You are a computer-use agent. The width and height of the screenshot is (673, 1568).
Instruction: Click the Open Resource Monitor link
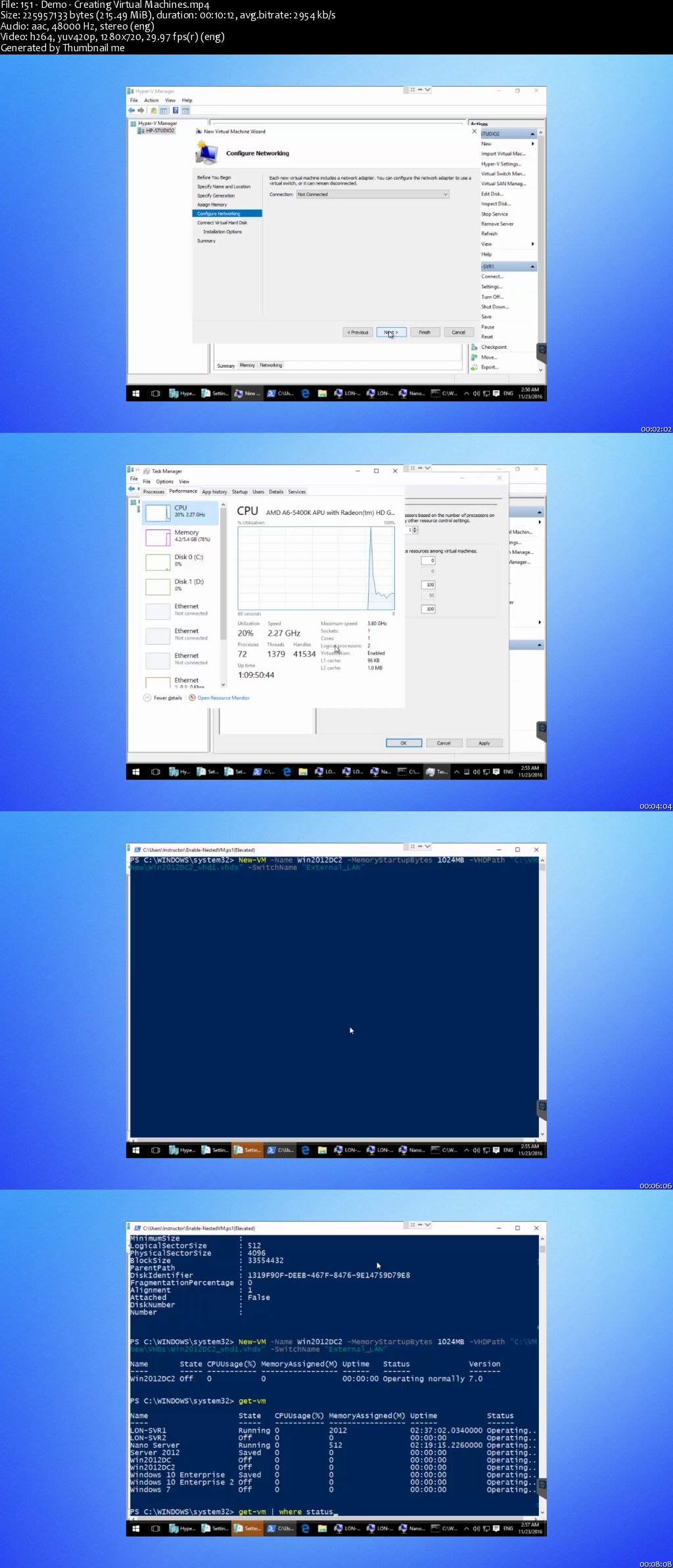(x=223, y=698)
